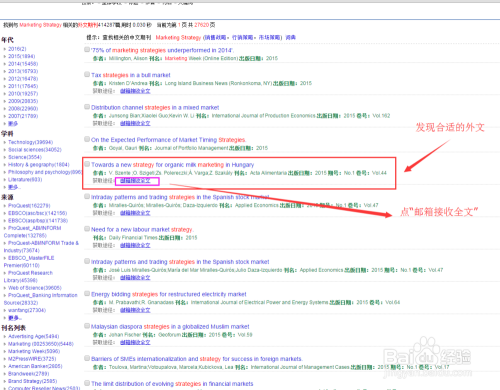Filter results by year 2011(17645)
Image resolution: width=500 pixels, height=390 pixels.
[23, 86]
